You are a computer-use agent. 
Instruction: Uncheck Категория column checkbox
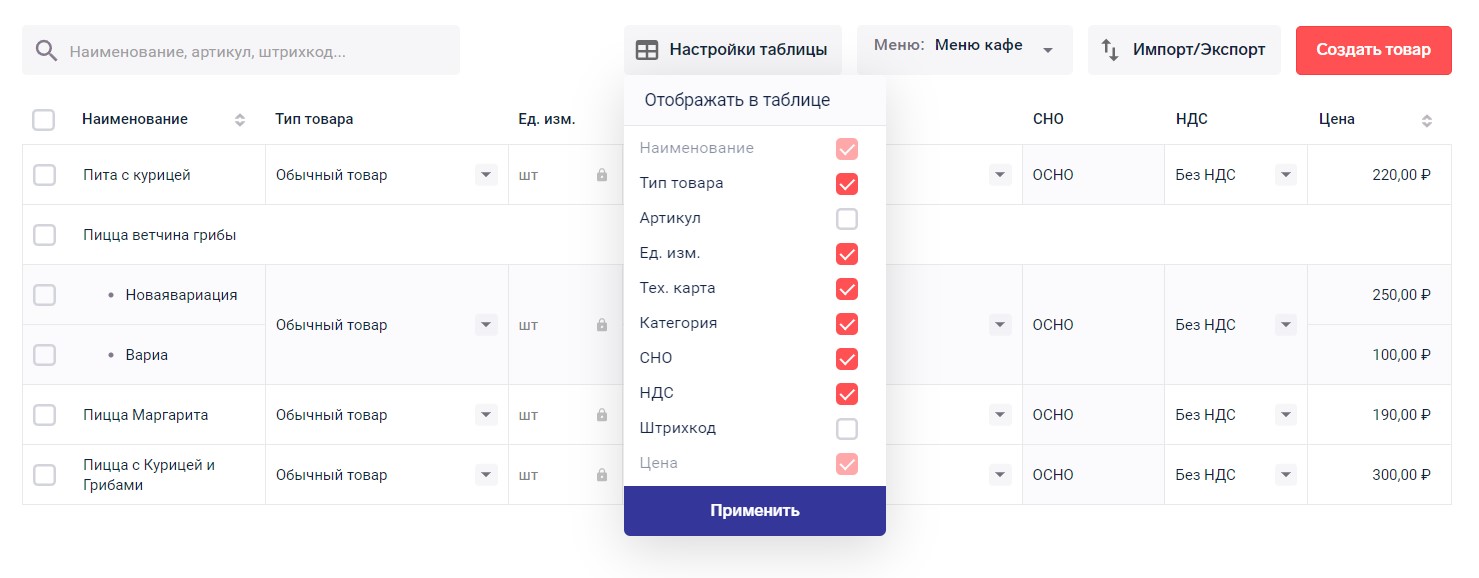[x=847, y=324]
